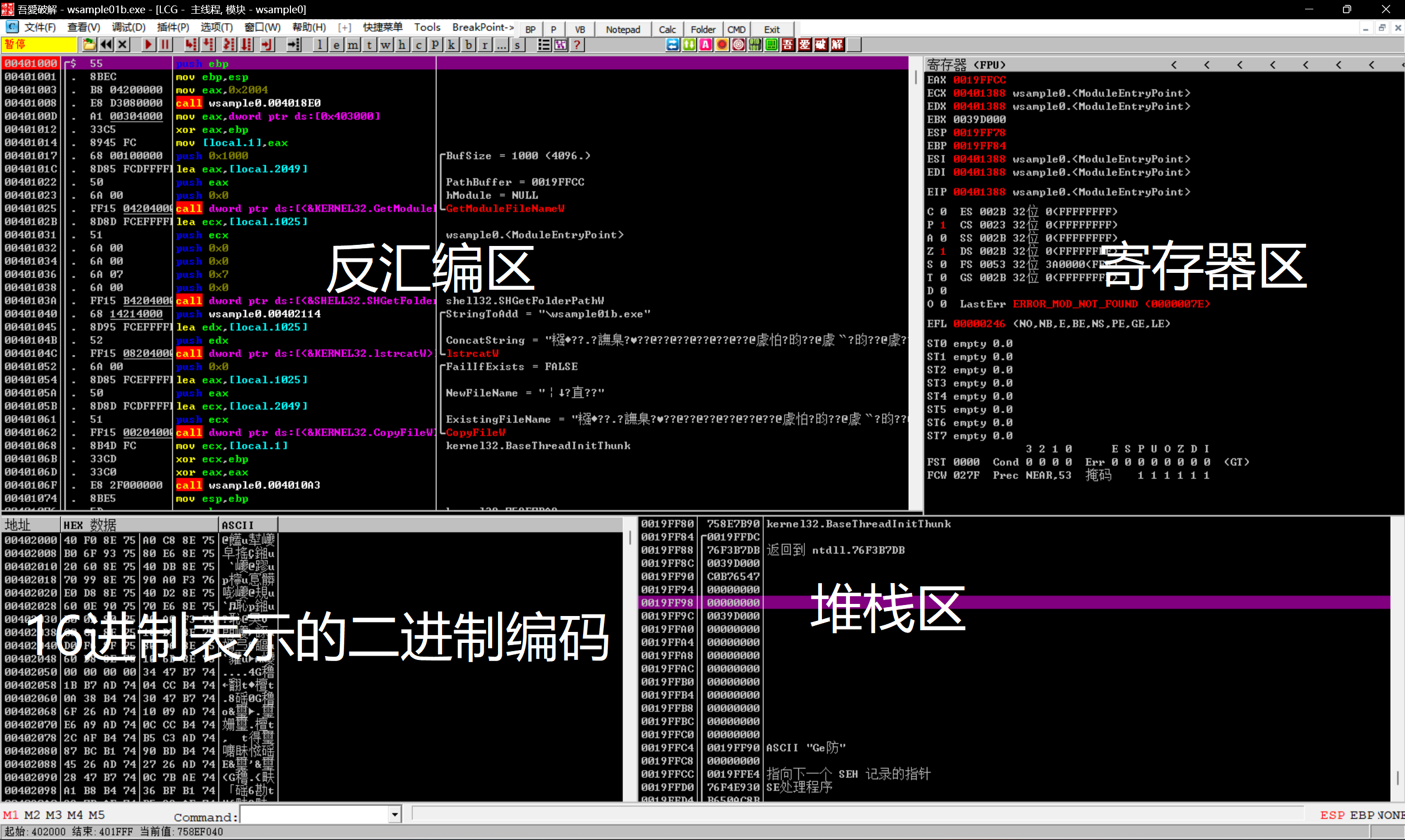Toggle the Z flag value in registers
Image resolution: width=1405 pixels, height=840 pixels.
pyautogui.click(x=943, y=251)
